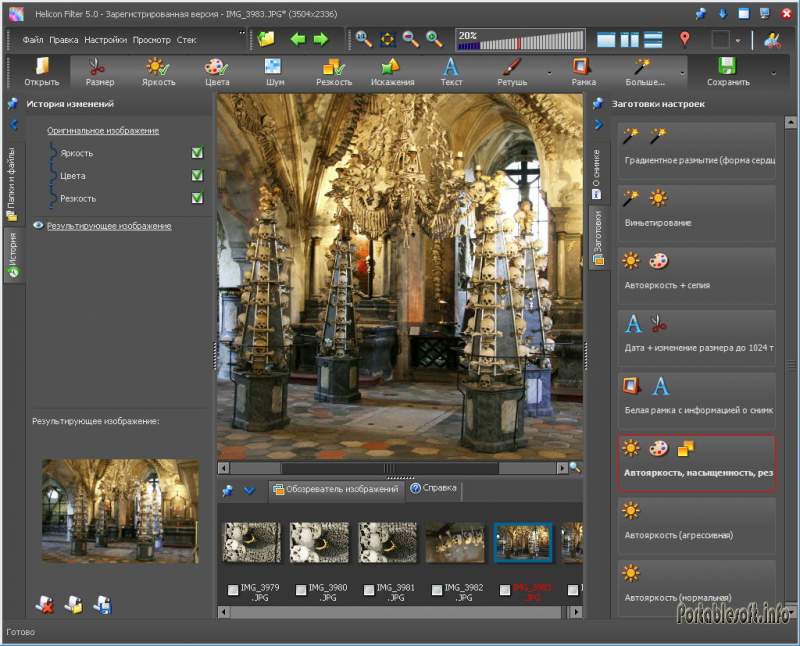Expand the Сохранить save dropdown arrow
The width and height of the screenshot is (800, 646).
click(x=773, y=73)
